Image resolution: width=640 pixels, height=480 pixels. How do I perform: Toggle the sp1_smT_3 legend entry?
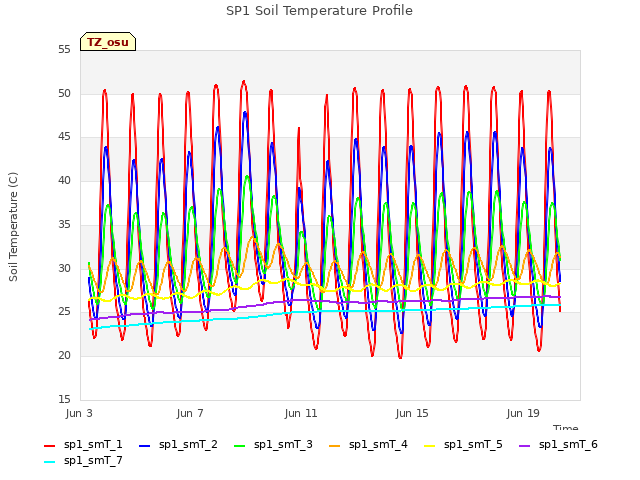(273, 445)
